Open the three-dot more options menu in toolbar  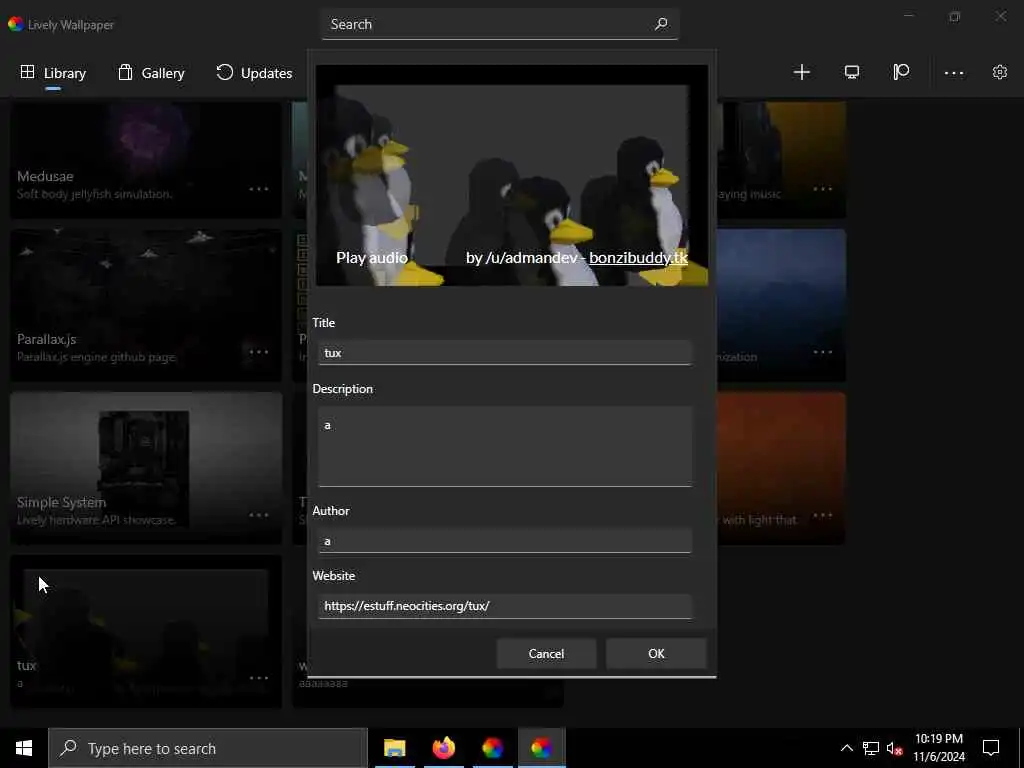953,73
